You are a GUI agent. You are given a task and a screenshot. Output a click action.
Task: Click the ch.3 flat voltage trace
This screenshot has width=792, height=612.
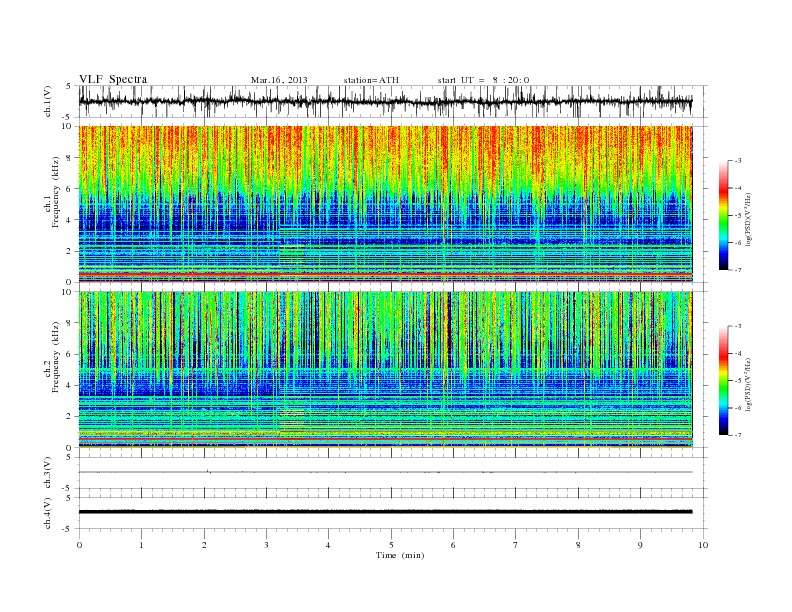click(x=385, y=472)
